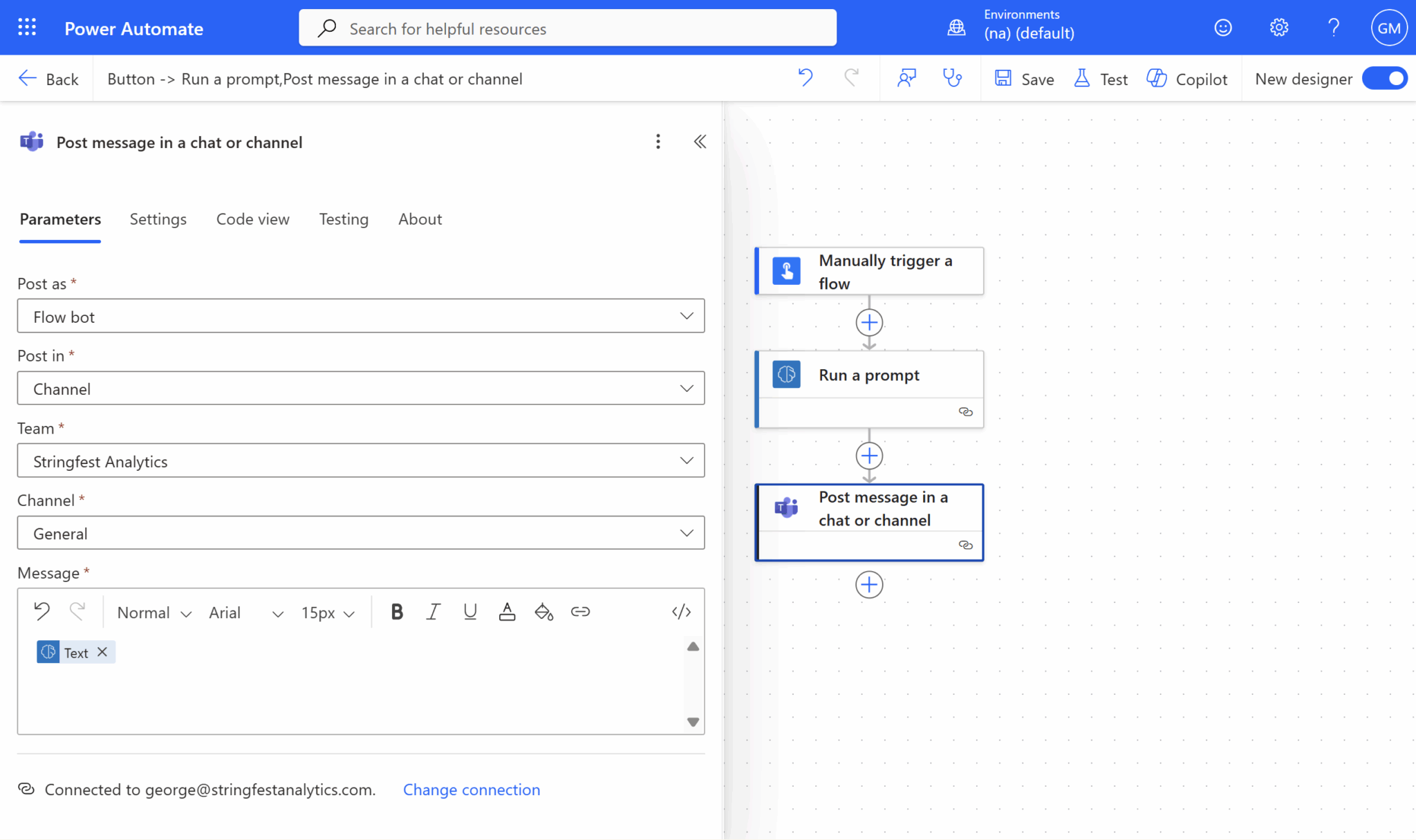This screenshot has height=840, width=1416.
Task: Apply italic formatting in message editor
Action: tap(433, 612)
